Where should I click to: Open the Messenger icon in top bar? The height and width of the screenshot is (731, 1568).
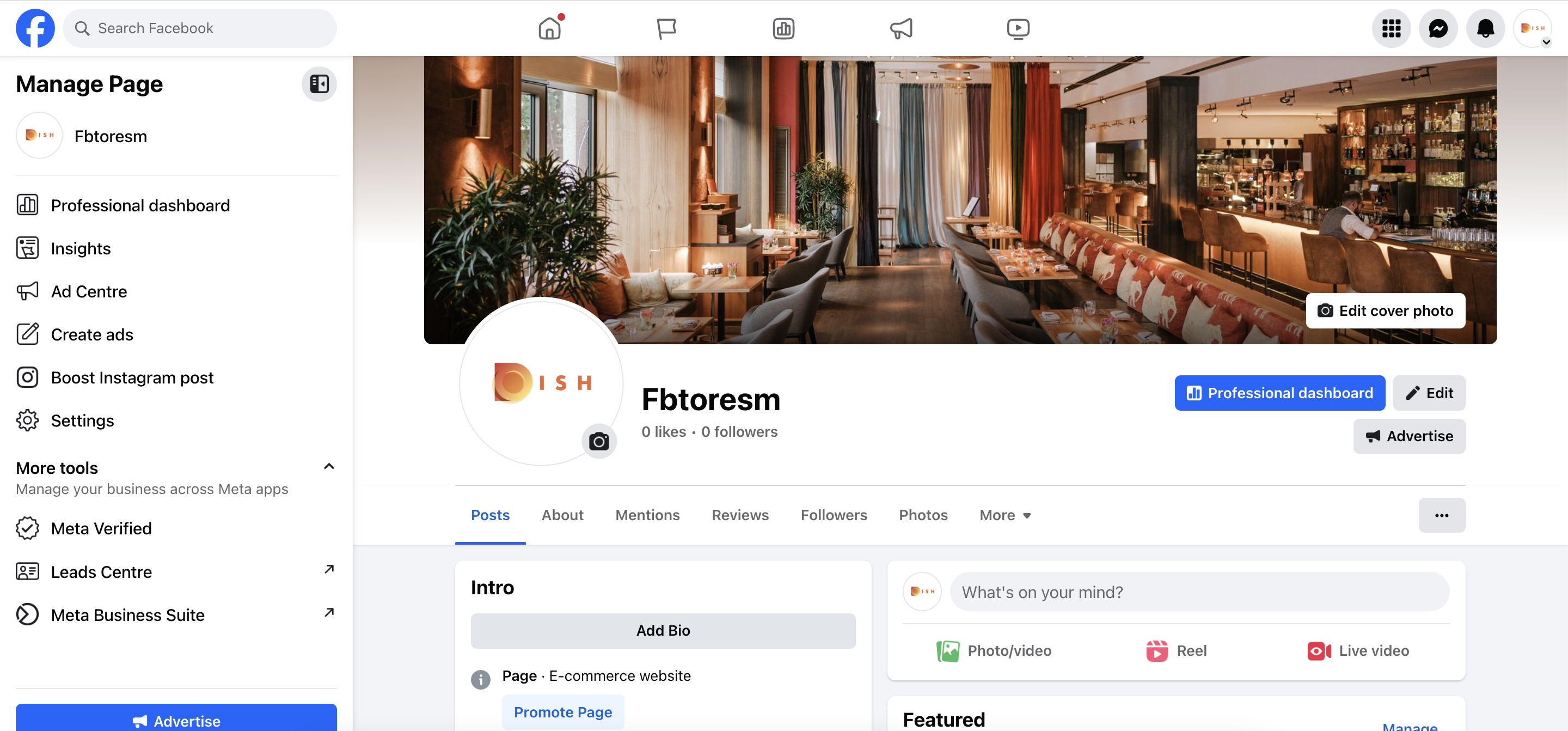click(x=1438, y=29)
